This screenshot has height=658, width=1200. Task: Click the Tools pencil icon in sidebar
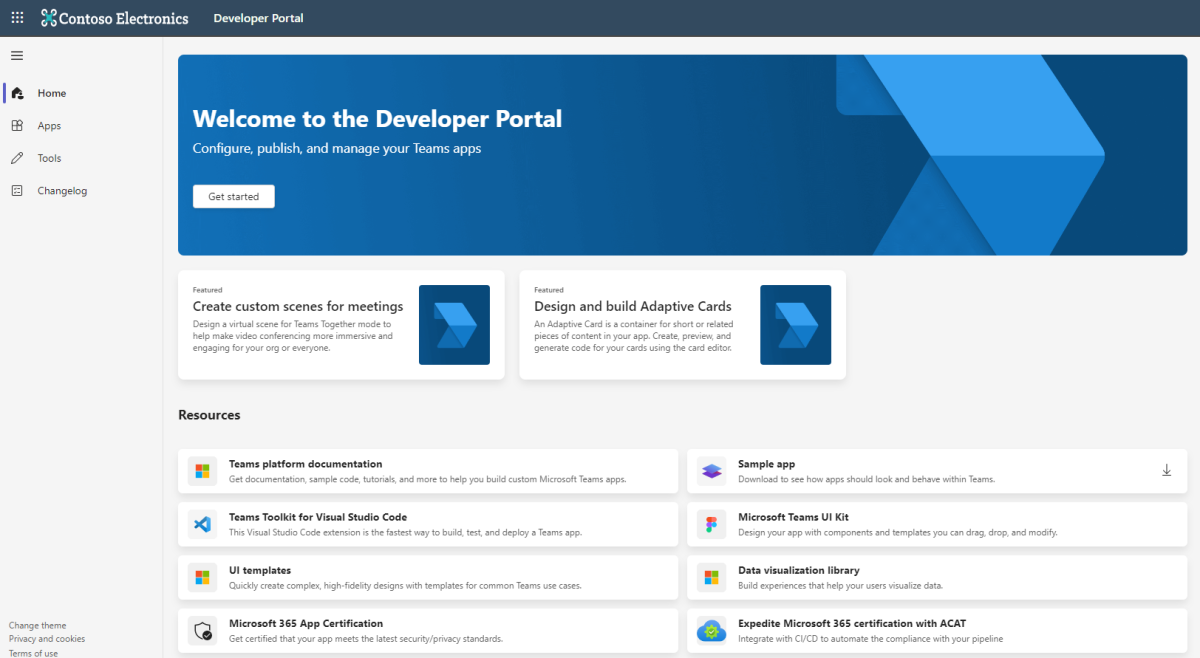(17, 158)
